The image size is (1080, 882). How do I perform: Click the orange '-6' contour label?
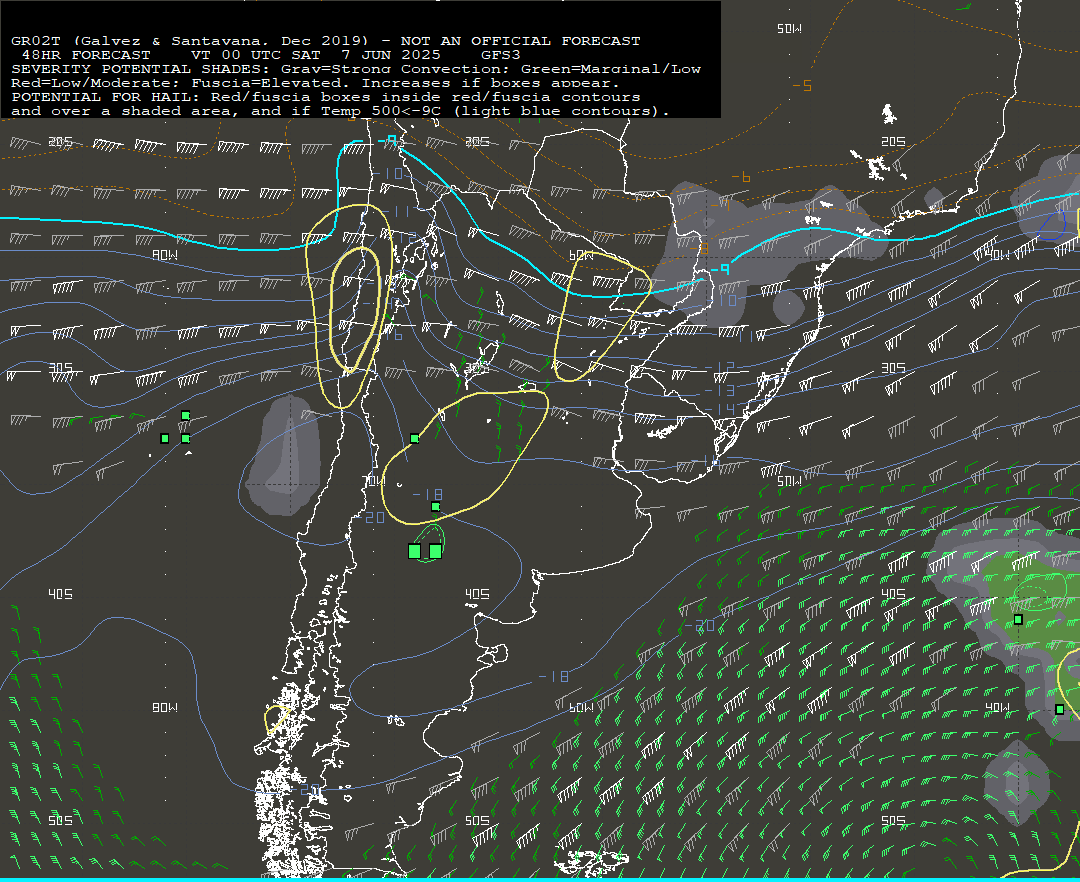(x=740, y=177)
